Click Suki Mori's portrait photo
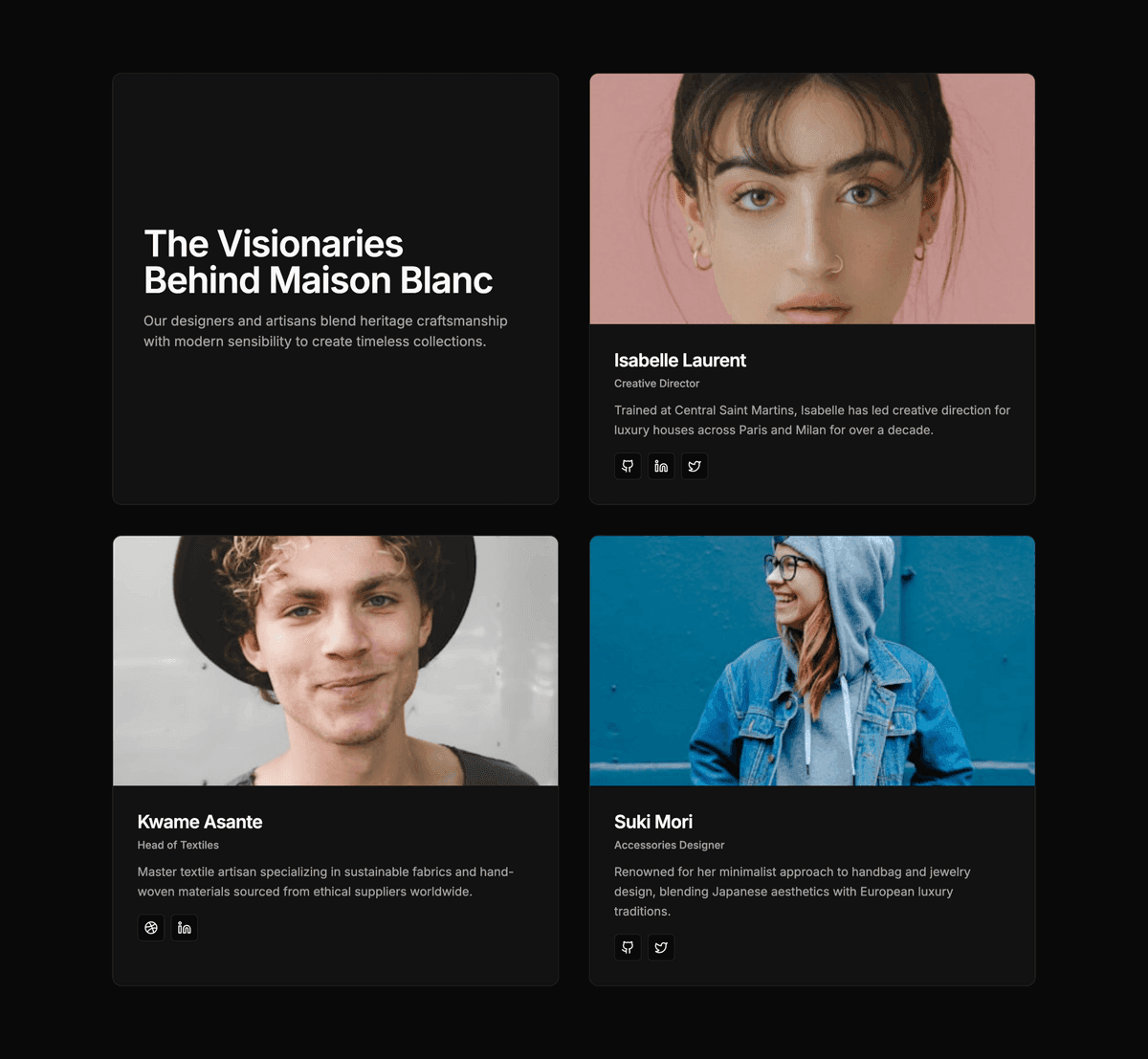Viewport: 1148px width, 1059px height. point(812,661)
